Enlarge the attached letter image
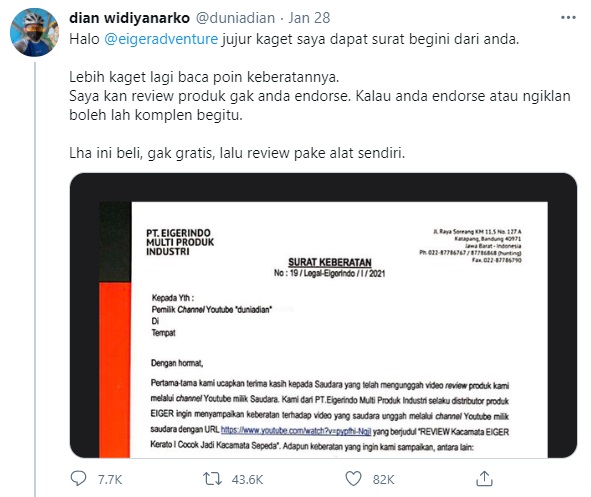The image size is (591, 497). 323,315
